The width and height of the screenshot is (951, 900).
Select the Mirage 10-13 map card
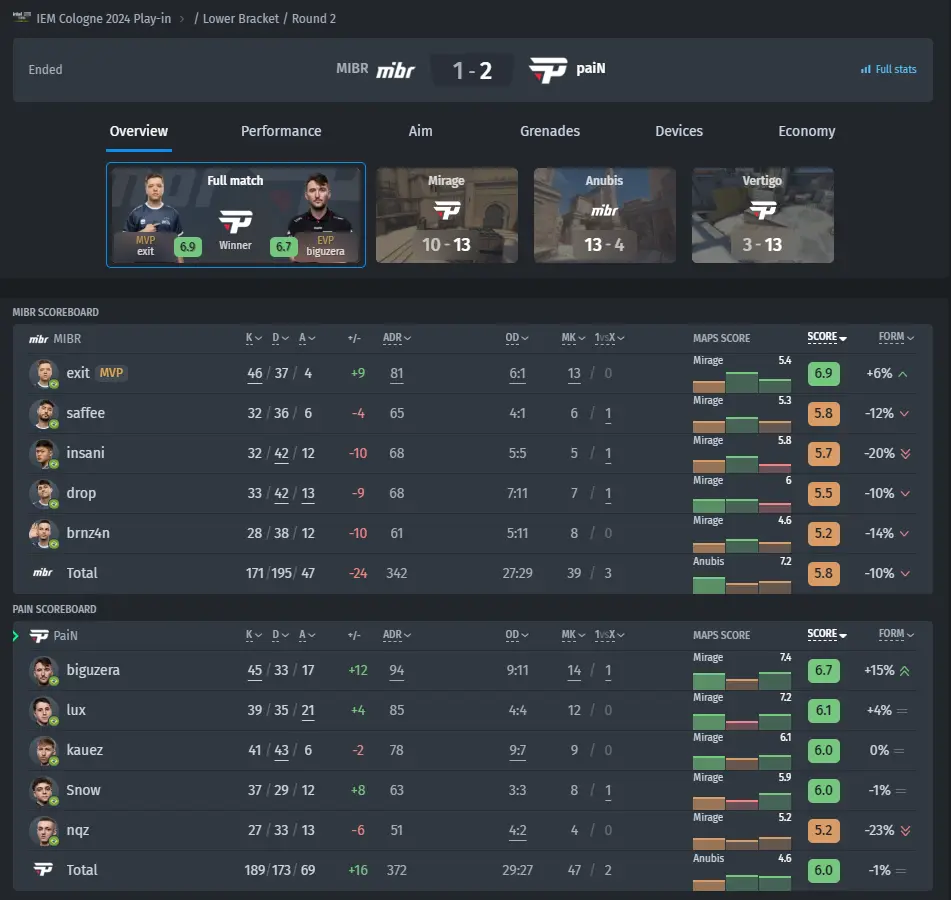pos(447,215)
